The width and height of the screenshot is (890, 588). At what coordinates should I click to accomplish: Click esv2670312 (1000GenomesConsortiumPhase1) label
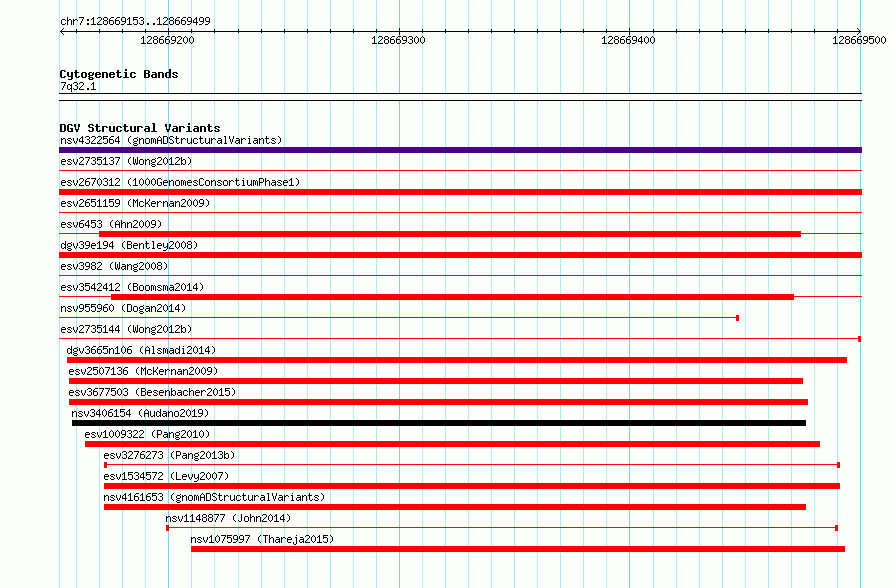(x=180, y=182)
